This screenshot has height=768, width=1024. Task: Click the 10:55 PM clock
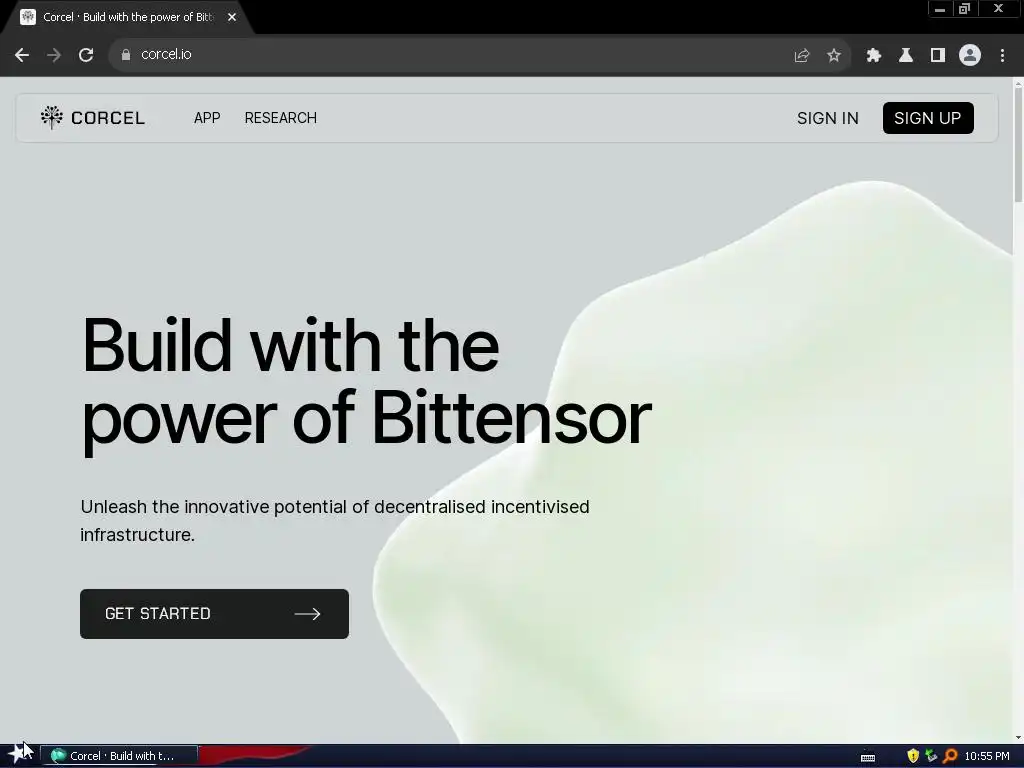coord(987,756)
